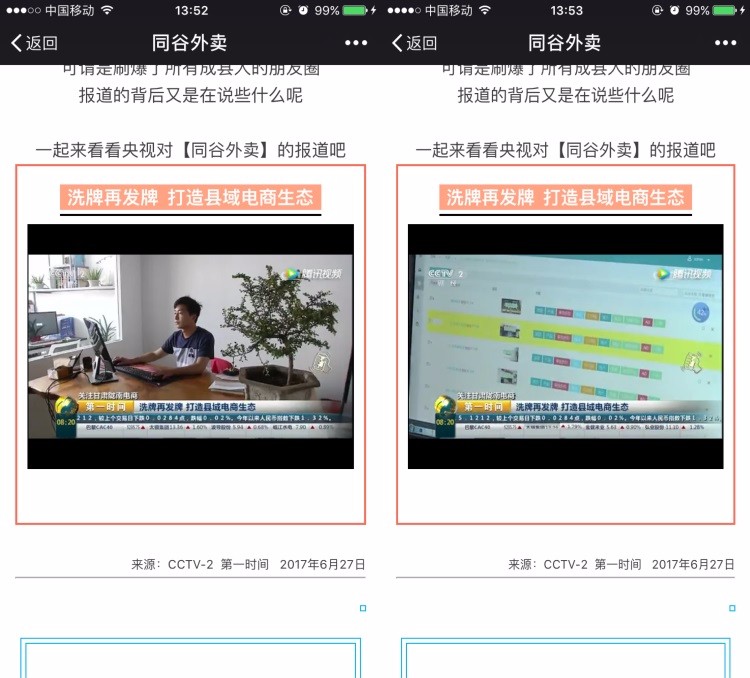Tap 报道的背后又是在说些什么呢 text on left
Image resolution: width=750 pixels, height=678 pixels.
(190, 95)
